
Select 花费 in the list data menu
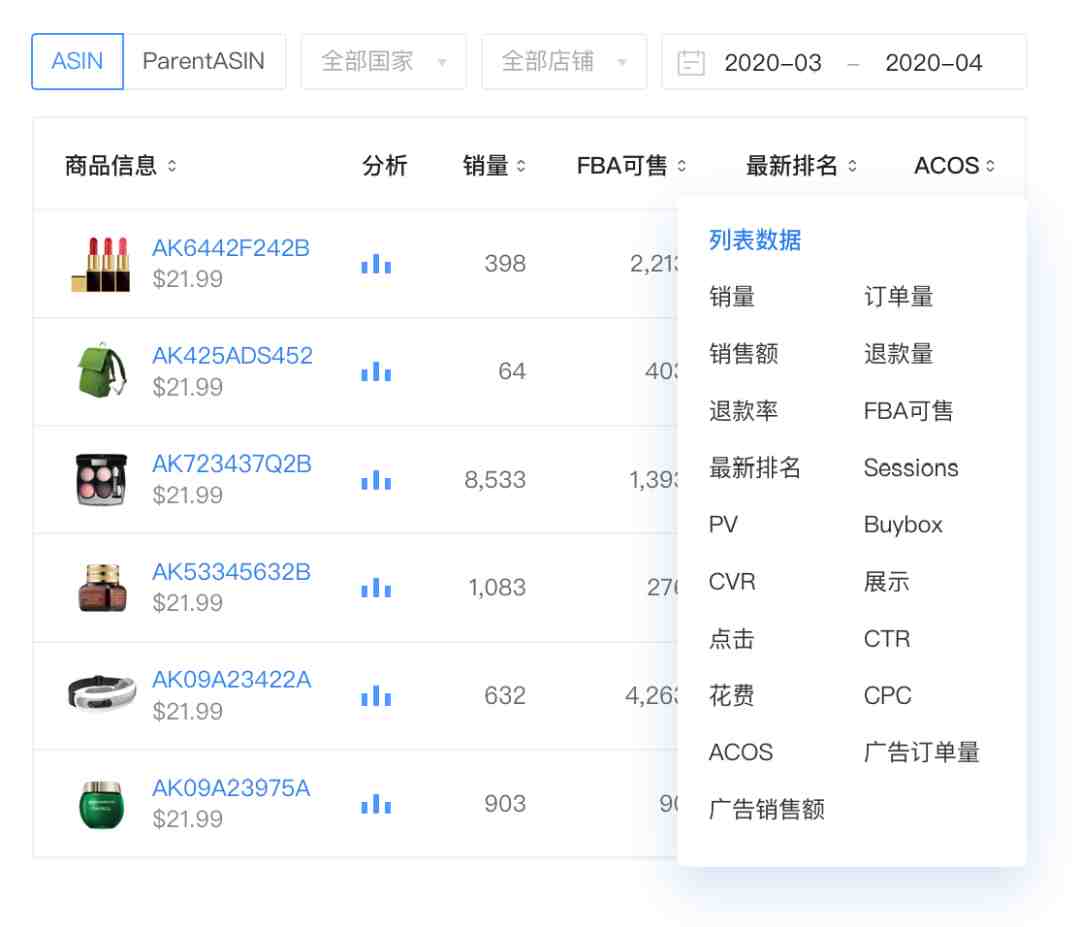tap(731, 696)
